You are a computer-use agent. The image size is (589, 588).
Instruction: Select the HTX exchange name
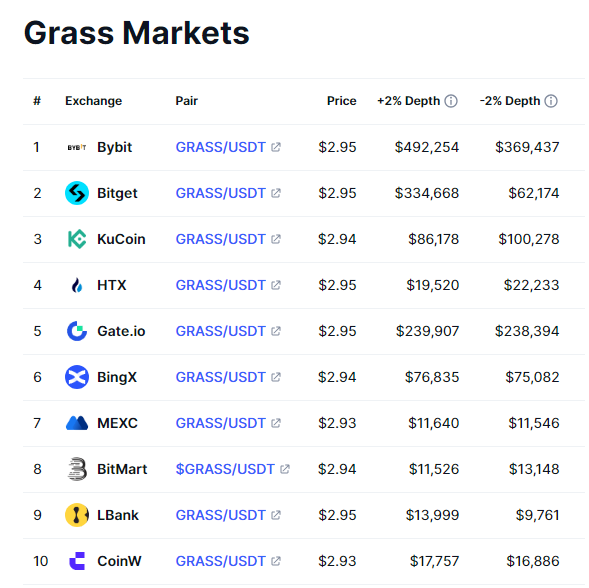tap(112, 285)
